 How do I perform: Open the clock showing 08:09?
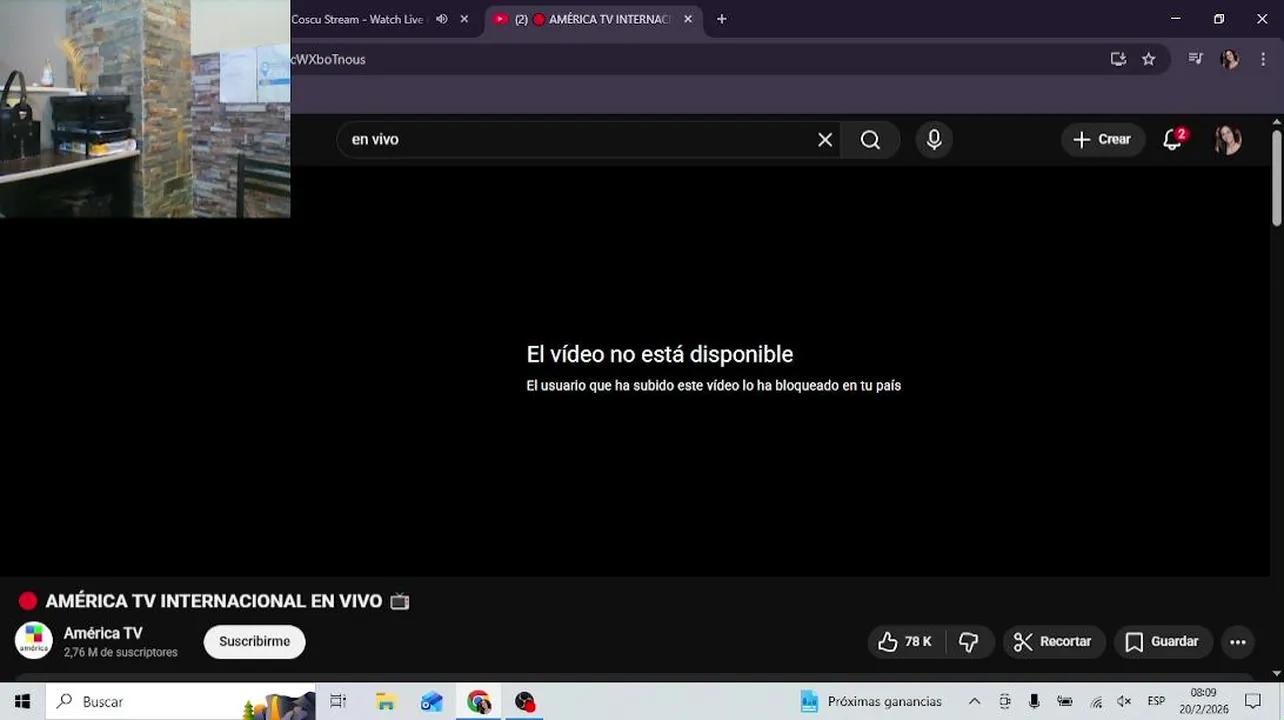point(1203,701)
